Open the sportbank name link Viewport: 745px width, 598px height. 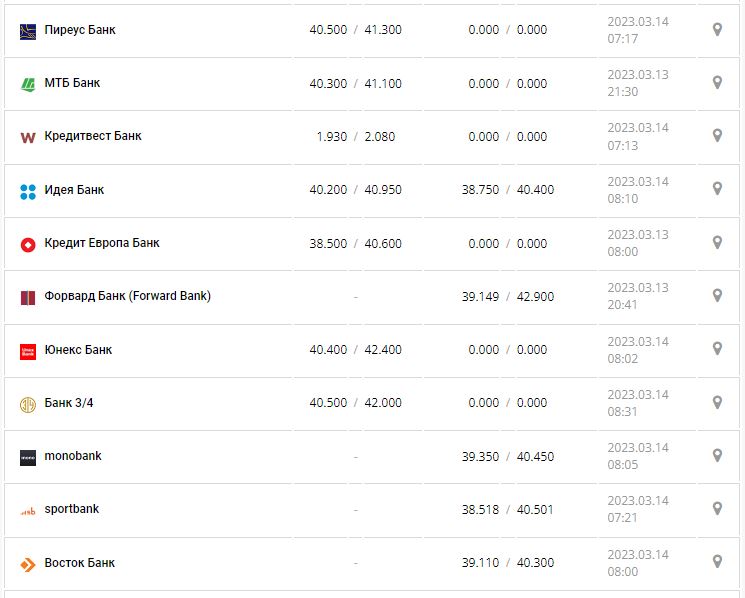point(72,509)
